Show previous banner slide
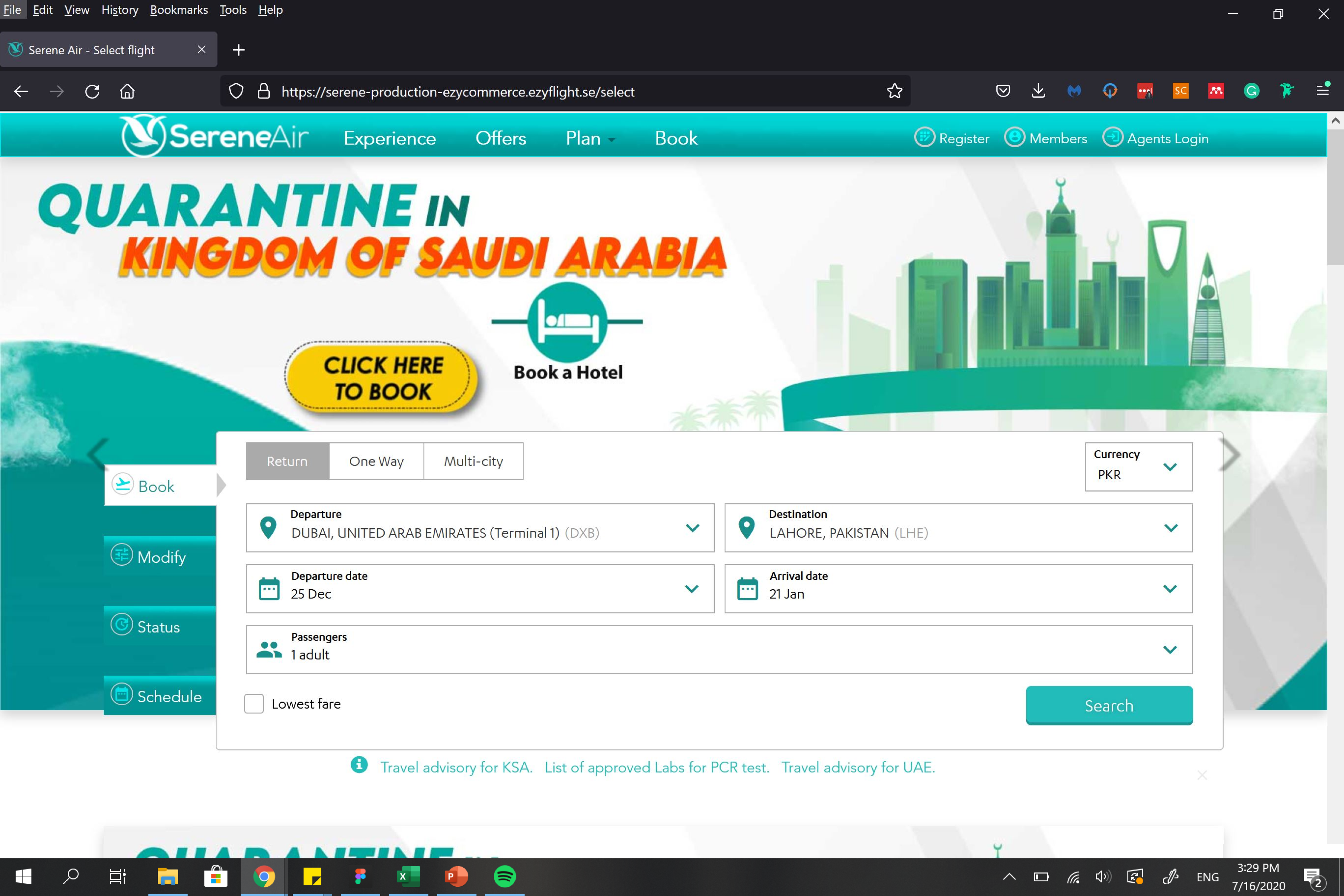This screenshot has height=896, width=1344. coord(97,454)
